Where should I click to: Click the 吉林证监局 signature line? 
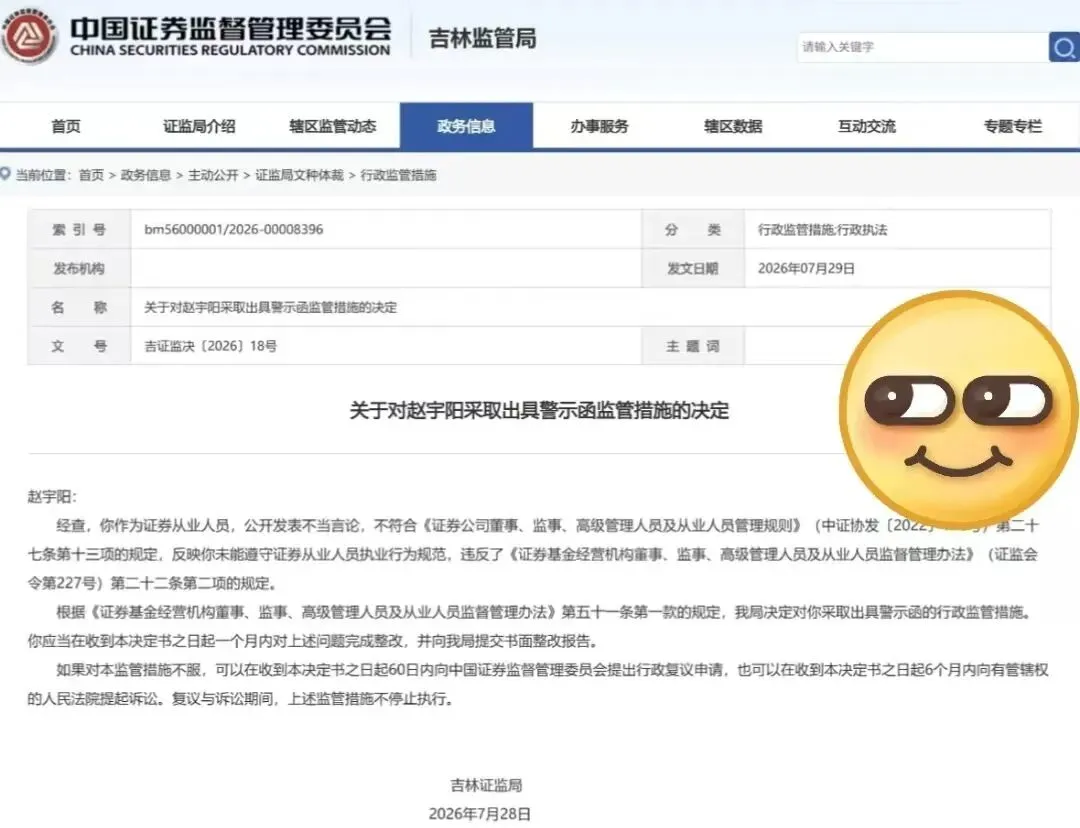coord(486,785)
